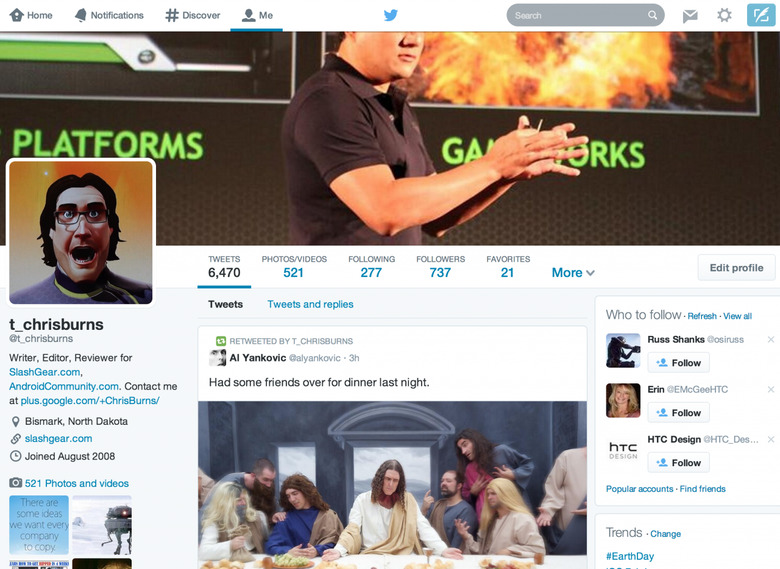
Task: Open the Favorites tab
Action: (508, 267)
